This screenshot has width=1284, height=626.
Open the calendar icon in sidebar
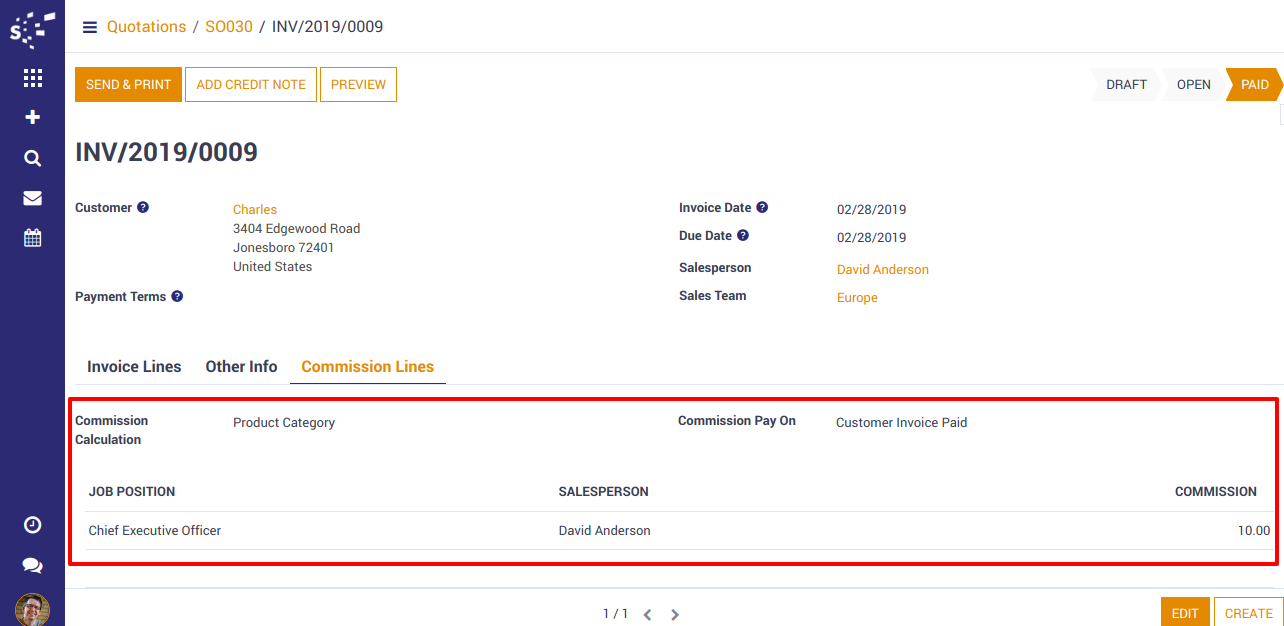coord(32,238)
